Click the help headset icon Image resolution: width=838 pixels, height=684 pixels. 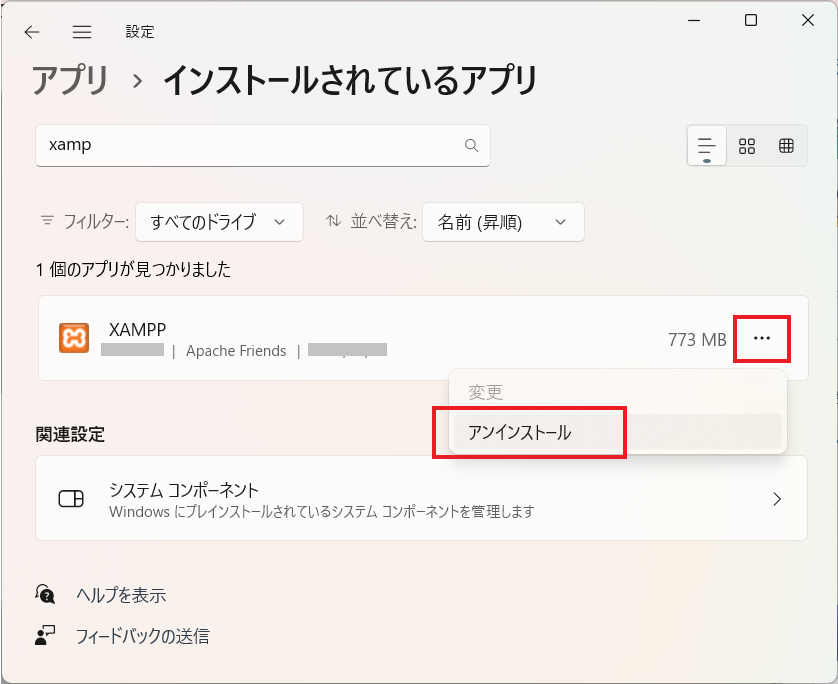tap(45, 594)
